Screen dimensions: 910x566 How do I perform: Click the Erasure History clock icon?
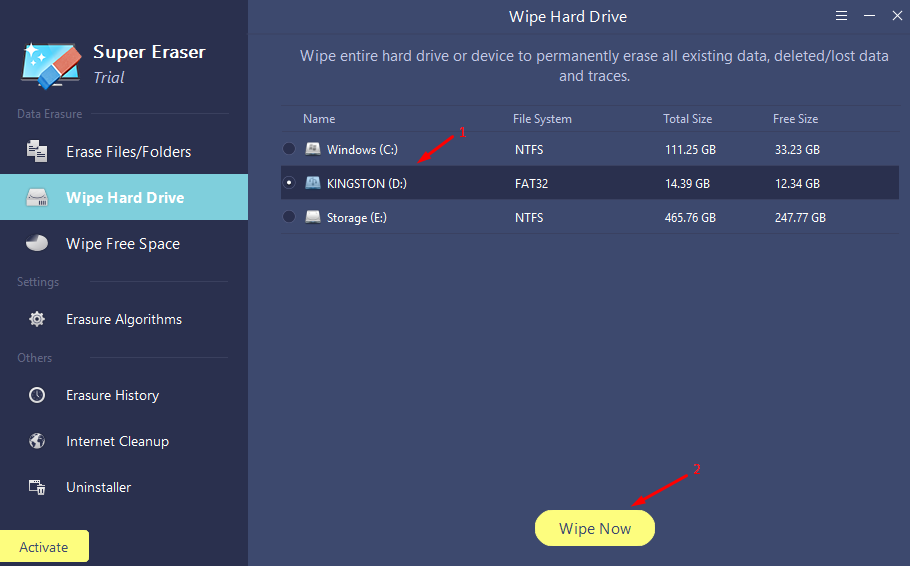coord(37,395)
